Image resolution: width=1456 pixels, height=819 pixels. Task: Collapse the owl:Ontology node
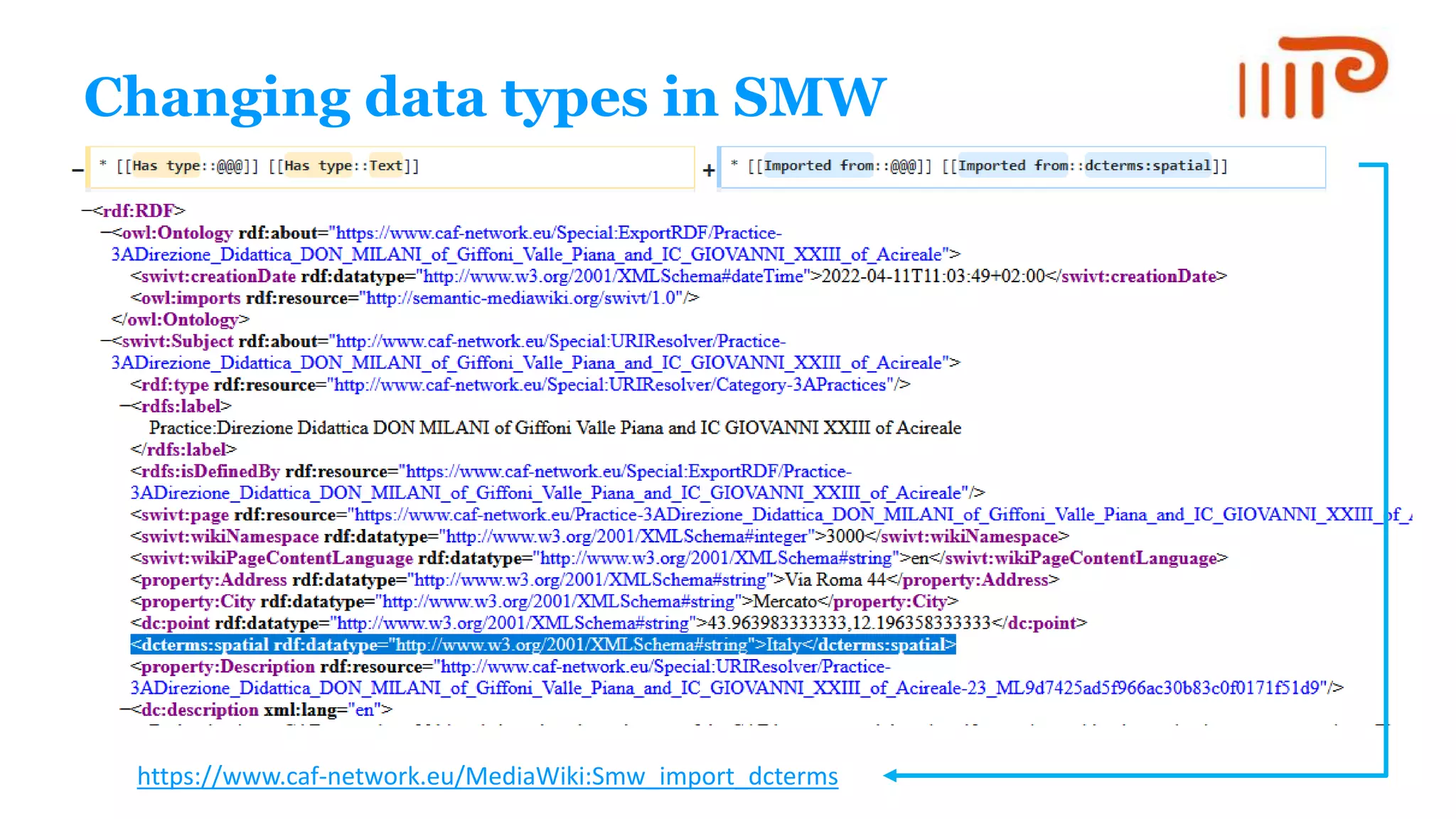[x=106, y=232]
